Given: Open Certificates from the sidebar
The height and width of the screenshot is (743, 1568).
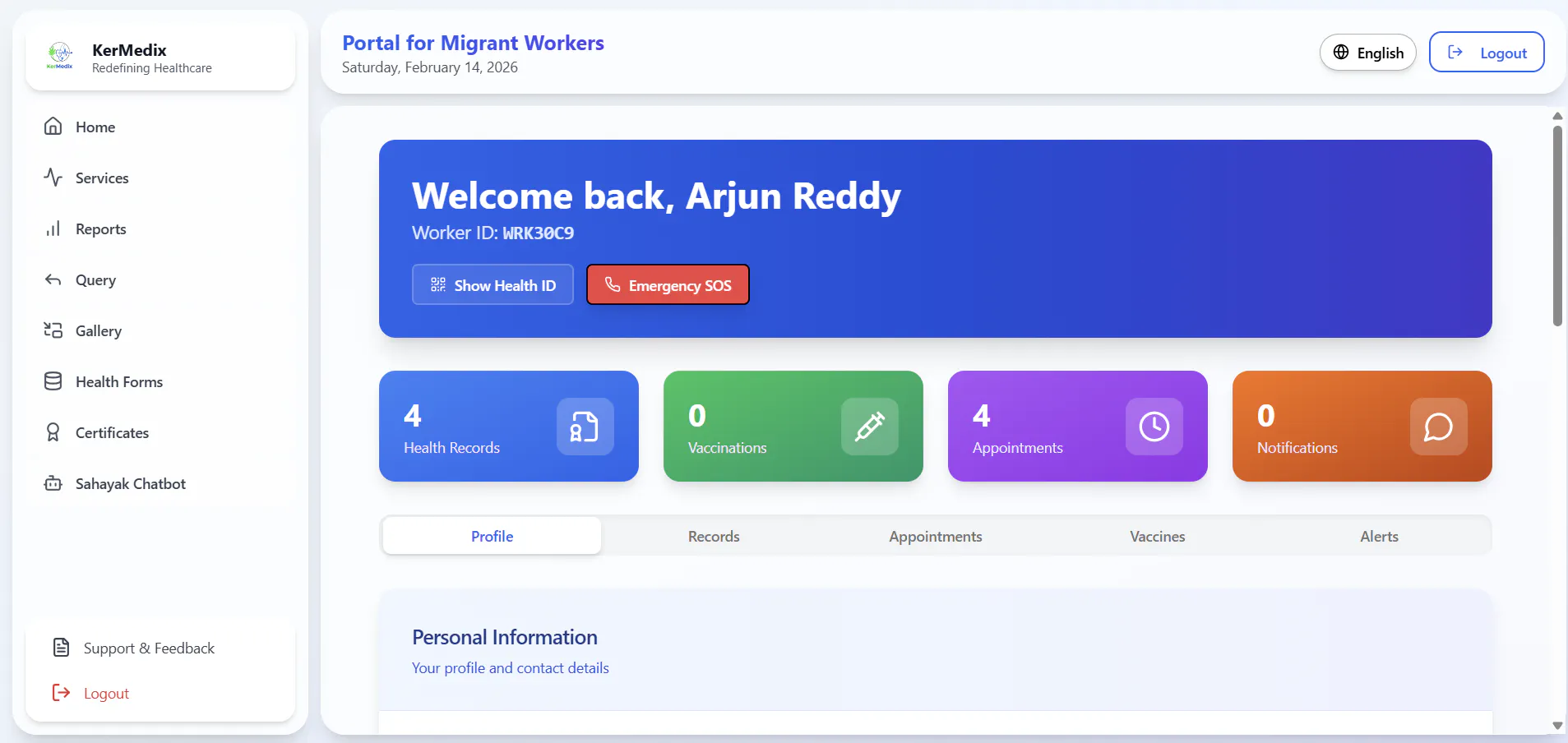Looking at the screenshot, I should [160, 432].
